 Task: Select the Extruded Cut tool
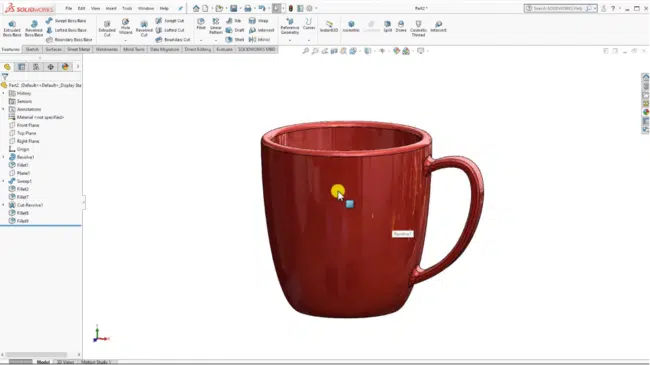click(x=107, y=29)
